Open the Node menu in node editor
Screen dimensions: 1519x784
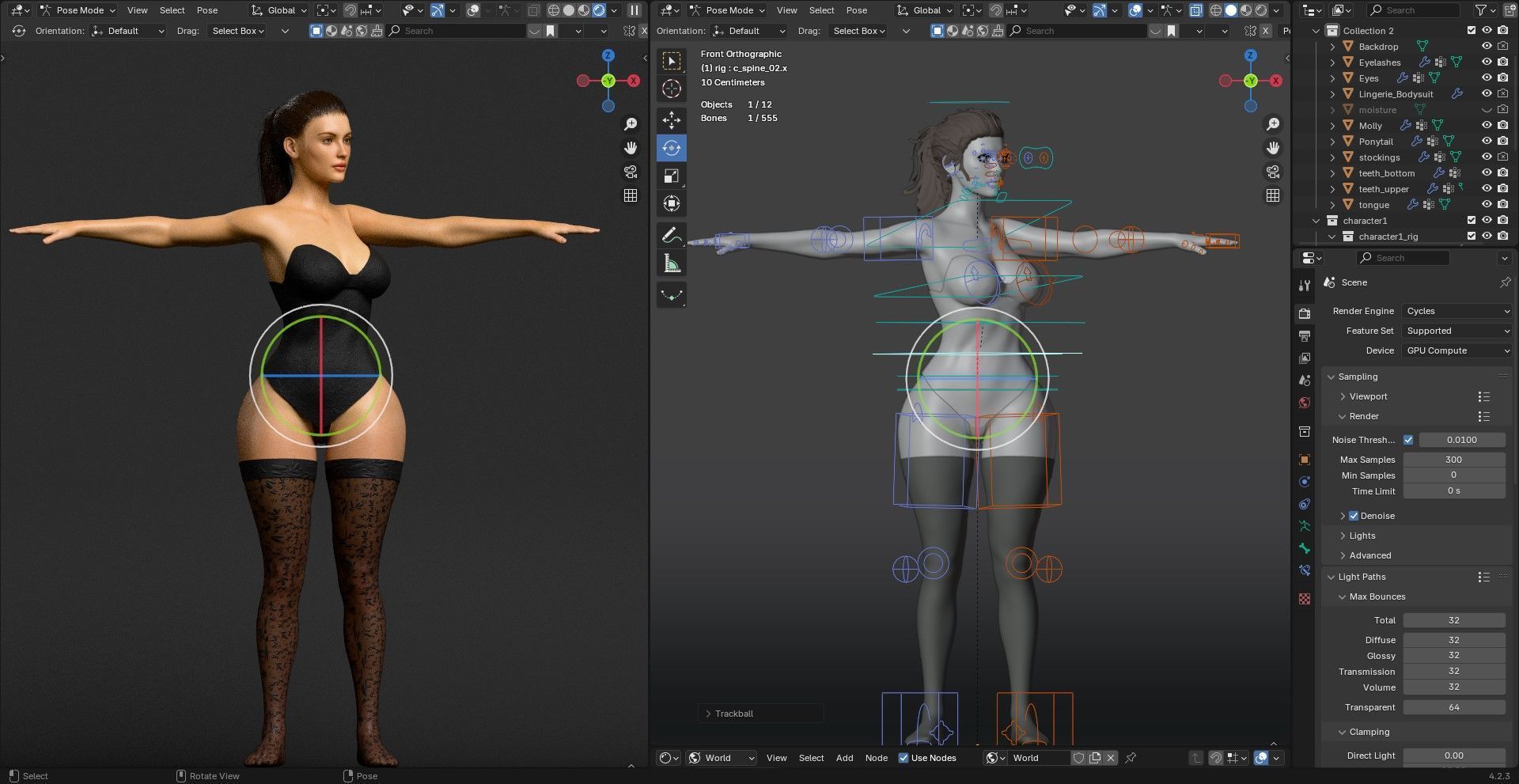(x=877, y=758)
